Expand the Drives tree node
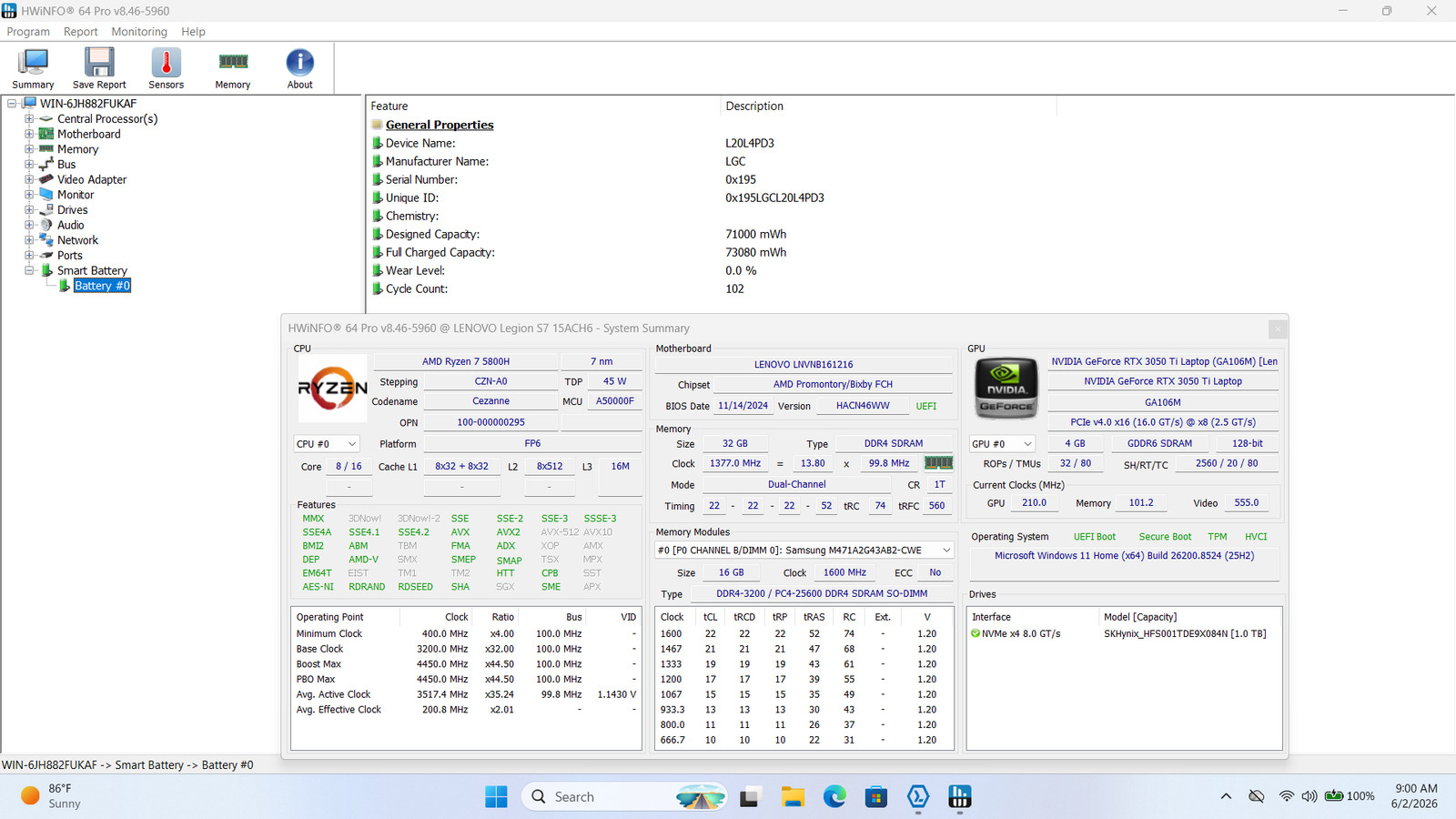The image size is (1456, 819). (29, 209)
